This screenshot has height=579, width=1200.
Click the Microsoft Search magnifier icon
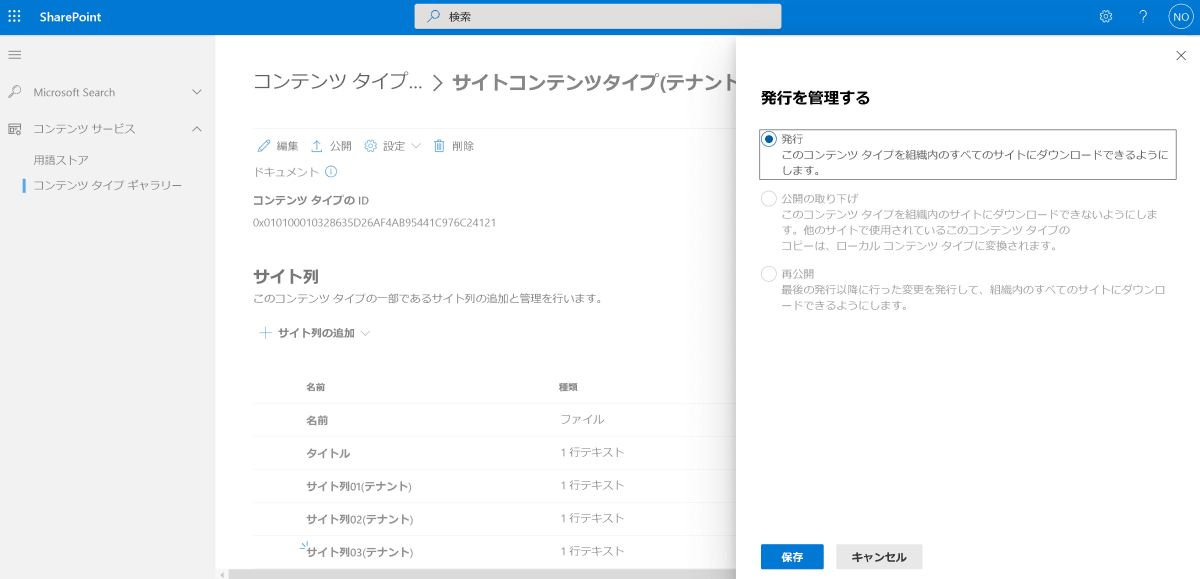15,92
